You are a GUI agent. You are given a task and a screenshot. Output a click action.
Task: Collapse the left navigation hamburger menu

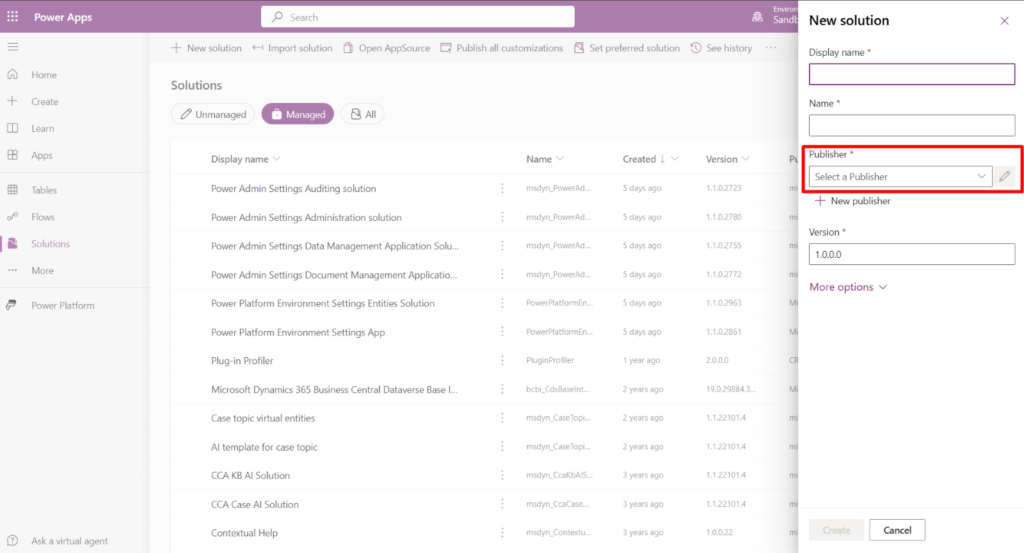point(13,47)
